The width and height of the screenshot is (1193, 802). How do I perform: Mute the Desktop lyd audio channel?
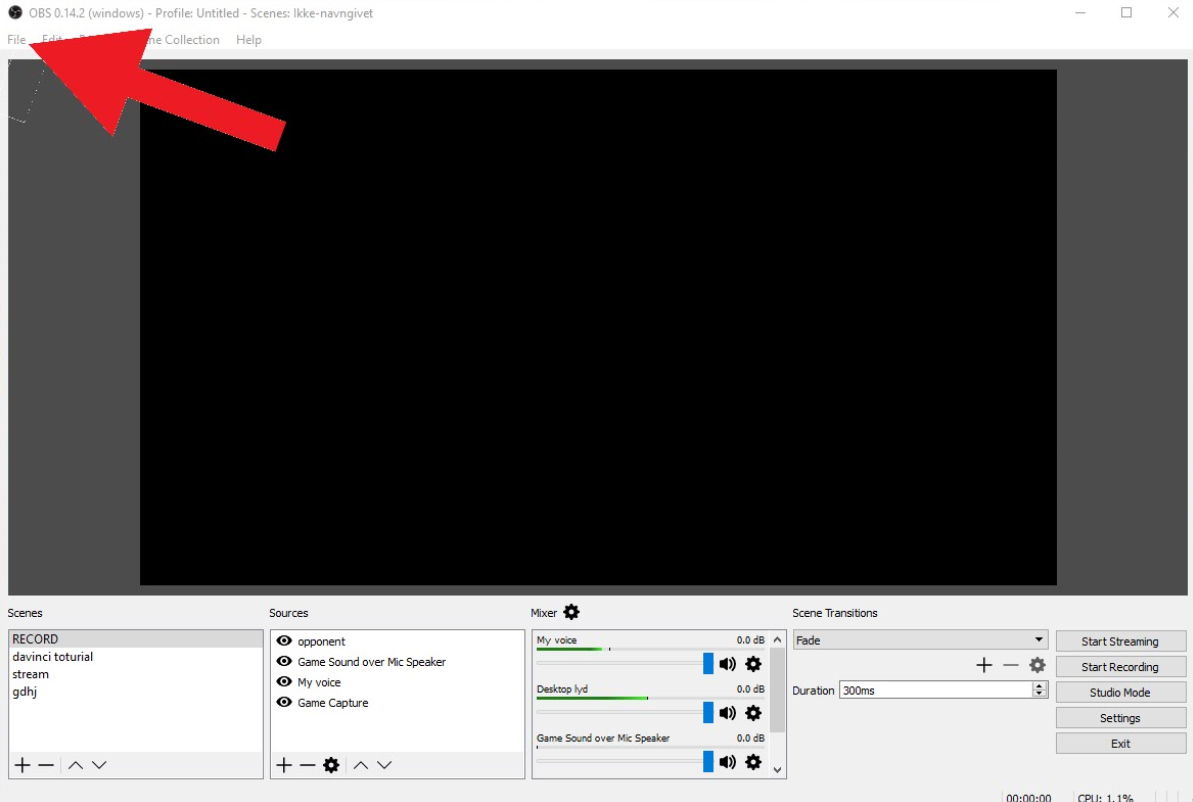[x=727, y=713]
